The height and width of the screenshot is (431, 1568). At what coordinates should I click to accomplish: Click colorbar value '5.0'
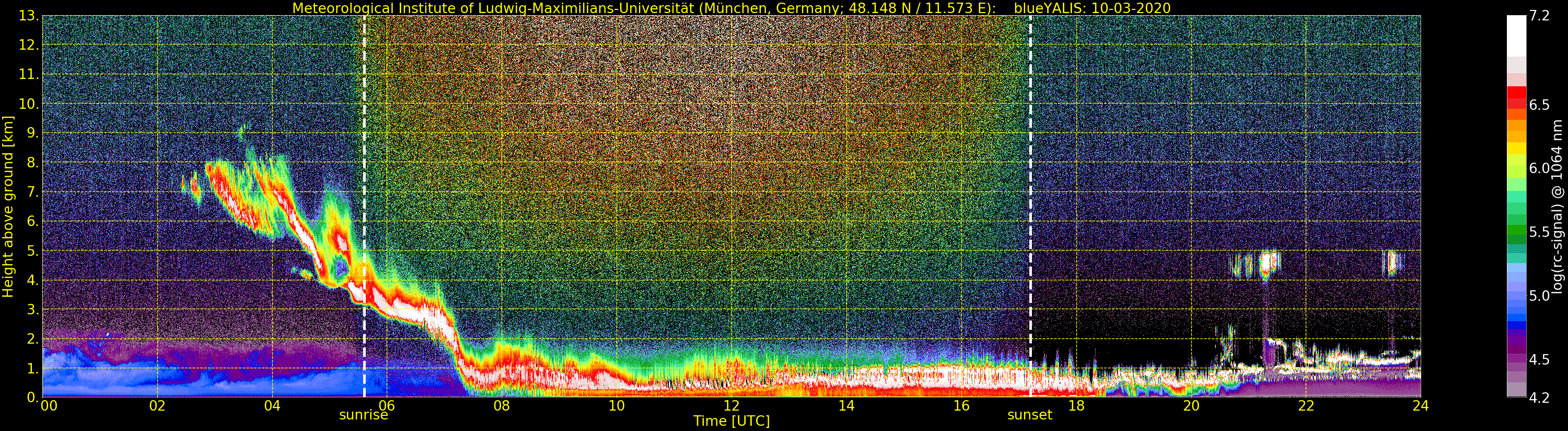[x=1539, y=296]
